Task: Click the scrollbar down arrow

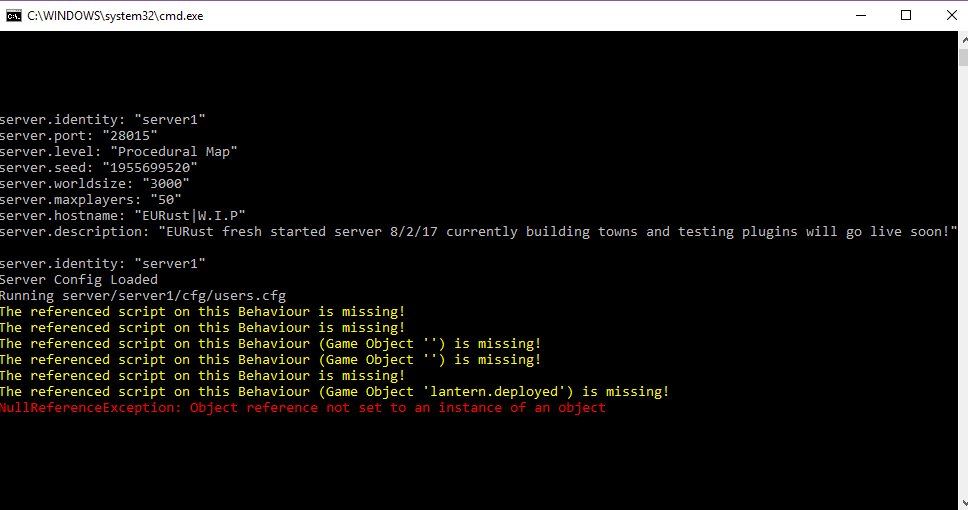Action: tap(964, 503)
